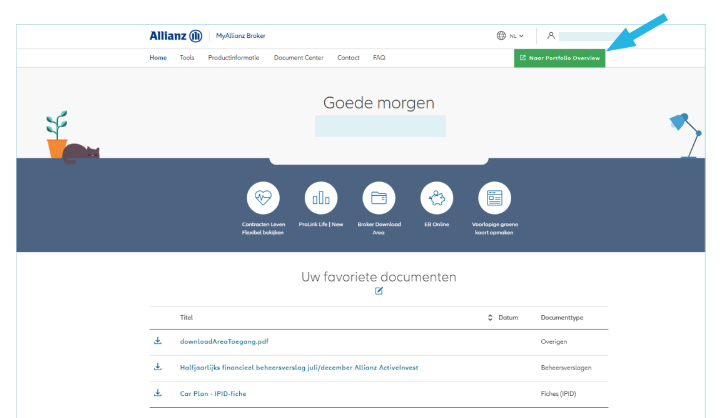Click the edit favorites pencil icon
The width and height of the screenshot is (723, 418).
pyautogui.click(x=379, y=291)
